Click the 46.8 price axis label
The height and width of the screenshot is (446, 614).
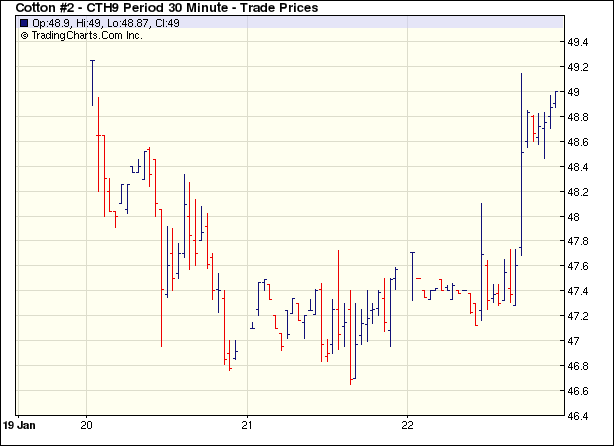[x=579, y=366]
